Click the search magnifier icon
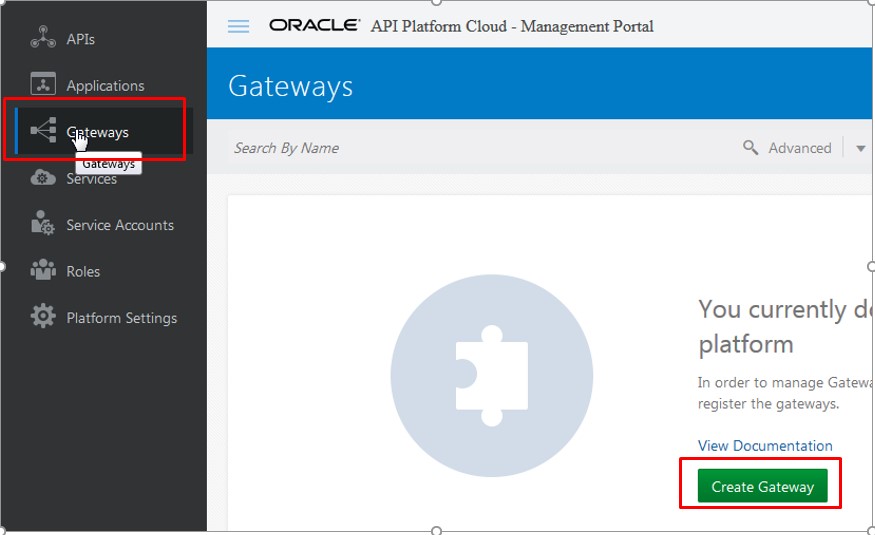The height and width of the screenshot is (535, 875). [x=751, y=148]
